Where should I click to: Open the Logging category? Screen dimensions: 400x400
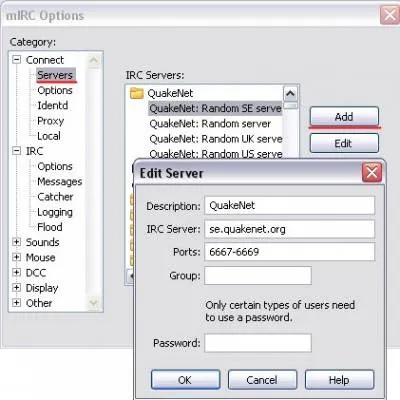tap(55, 212)
